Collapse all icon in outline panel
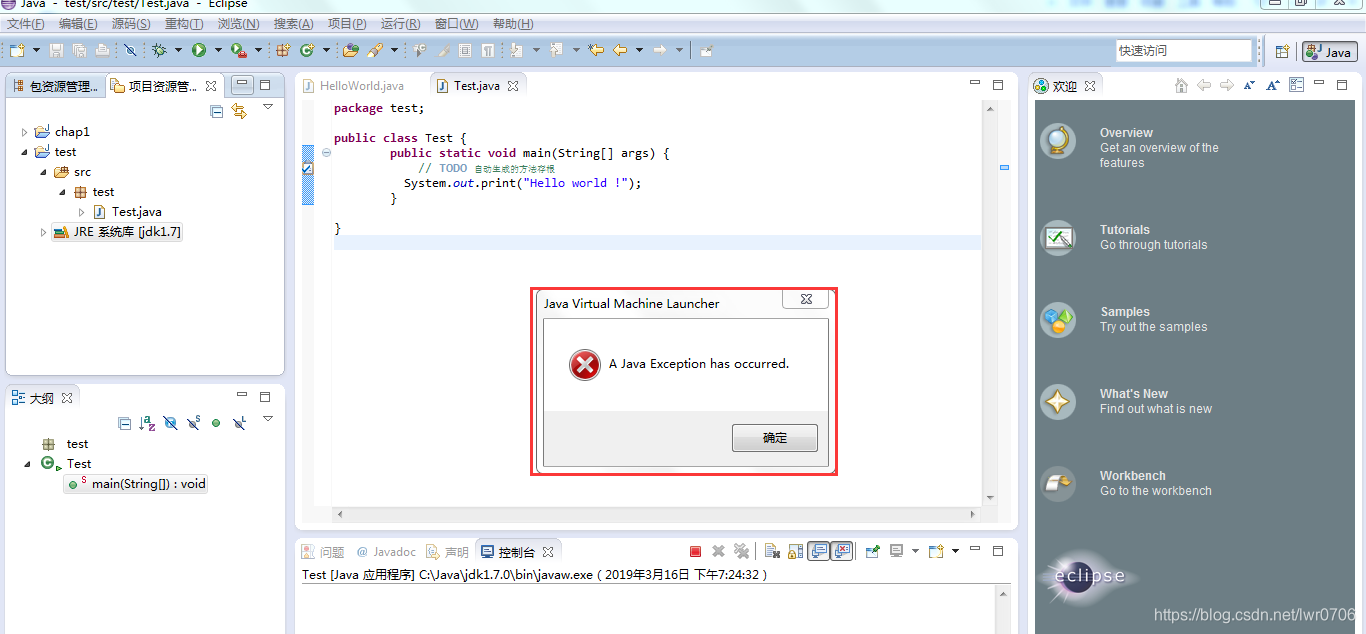Screen dimensions: 1366x634 pos(124,423)
